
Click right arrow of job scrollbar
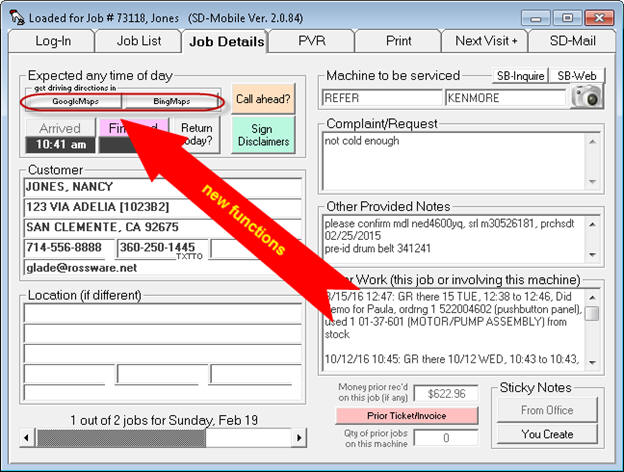coord(298,438)
